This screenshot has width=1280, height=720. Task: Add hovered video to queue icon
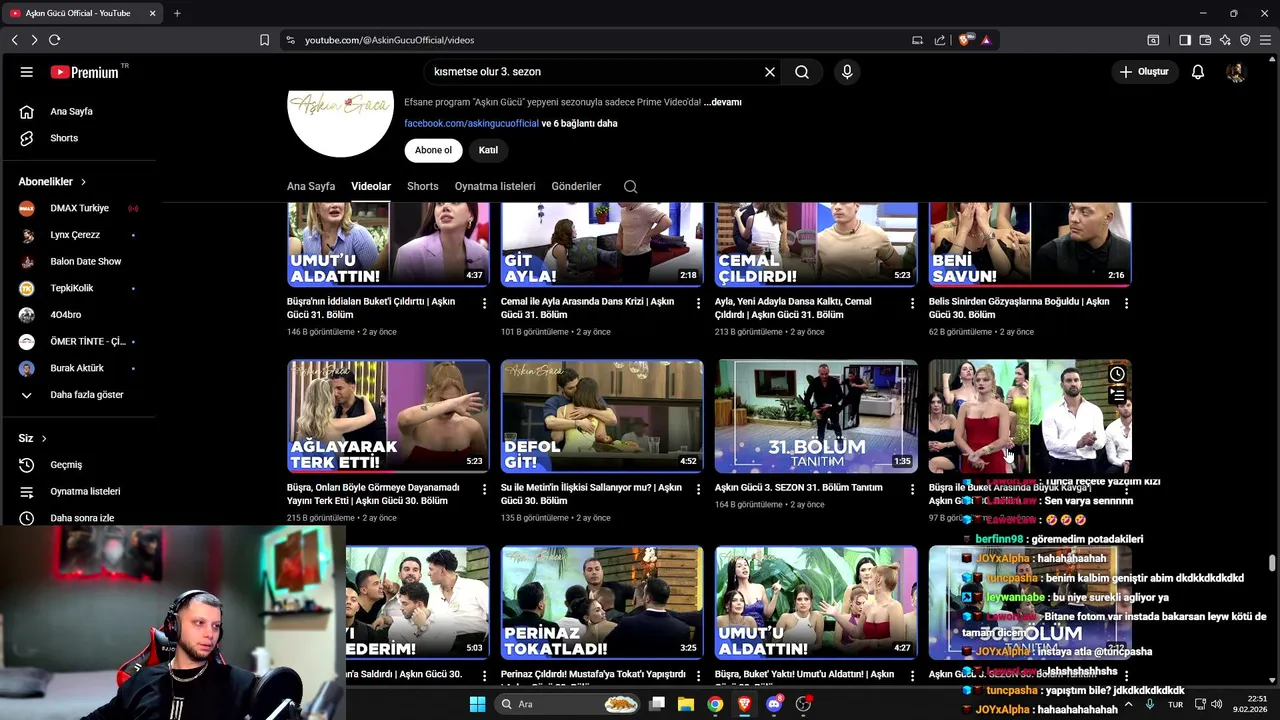tap(1117, 396)
